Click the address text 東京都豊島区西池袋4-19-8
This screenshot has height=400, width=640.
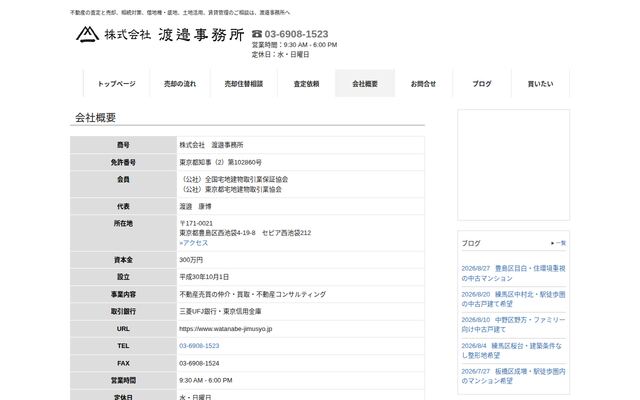click(218, 233)
